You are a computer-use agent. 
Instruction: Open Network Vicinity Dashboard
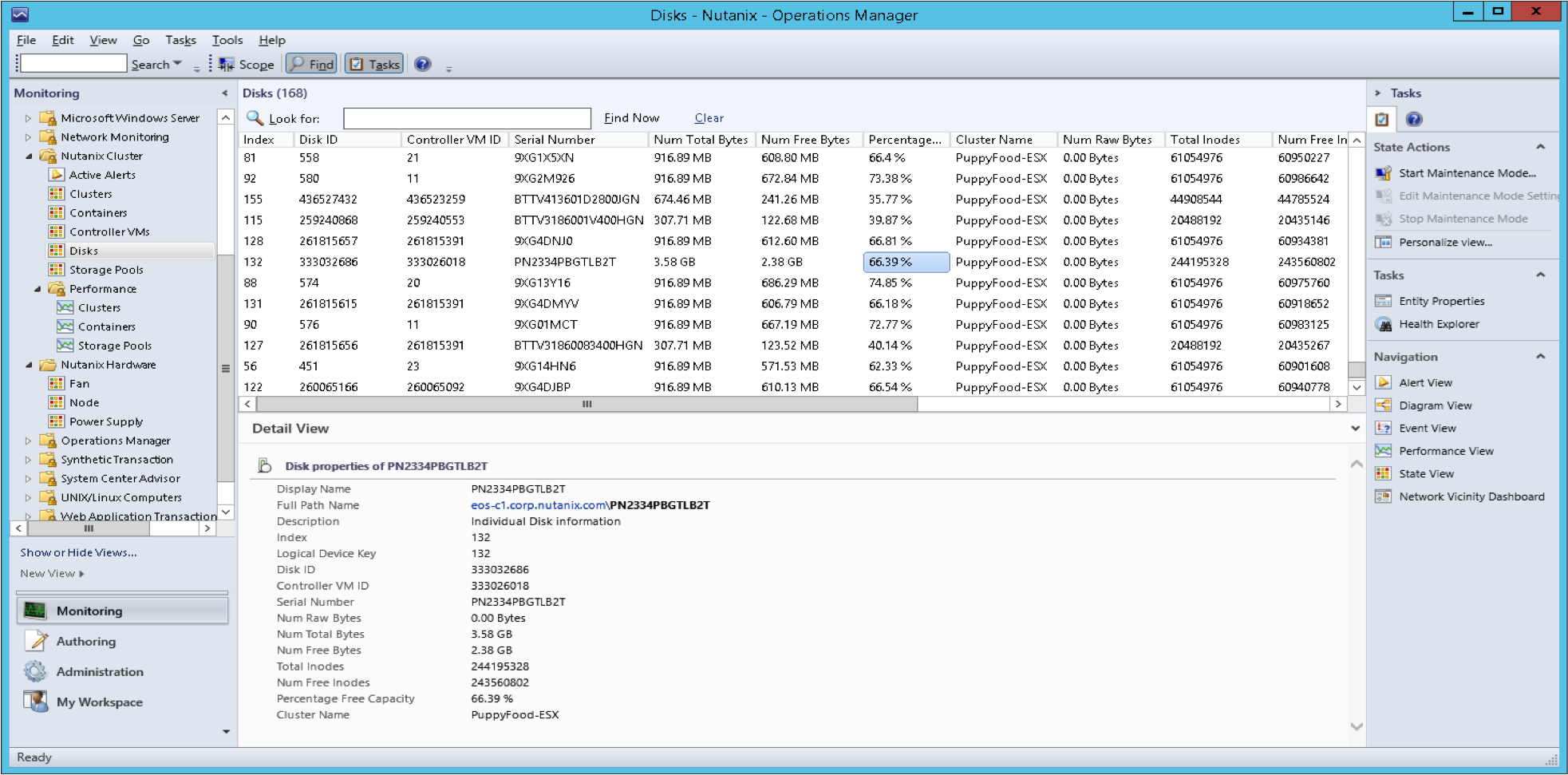(x=1471, y=496)
